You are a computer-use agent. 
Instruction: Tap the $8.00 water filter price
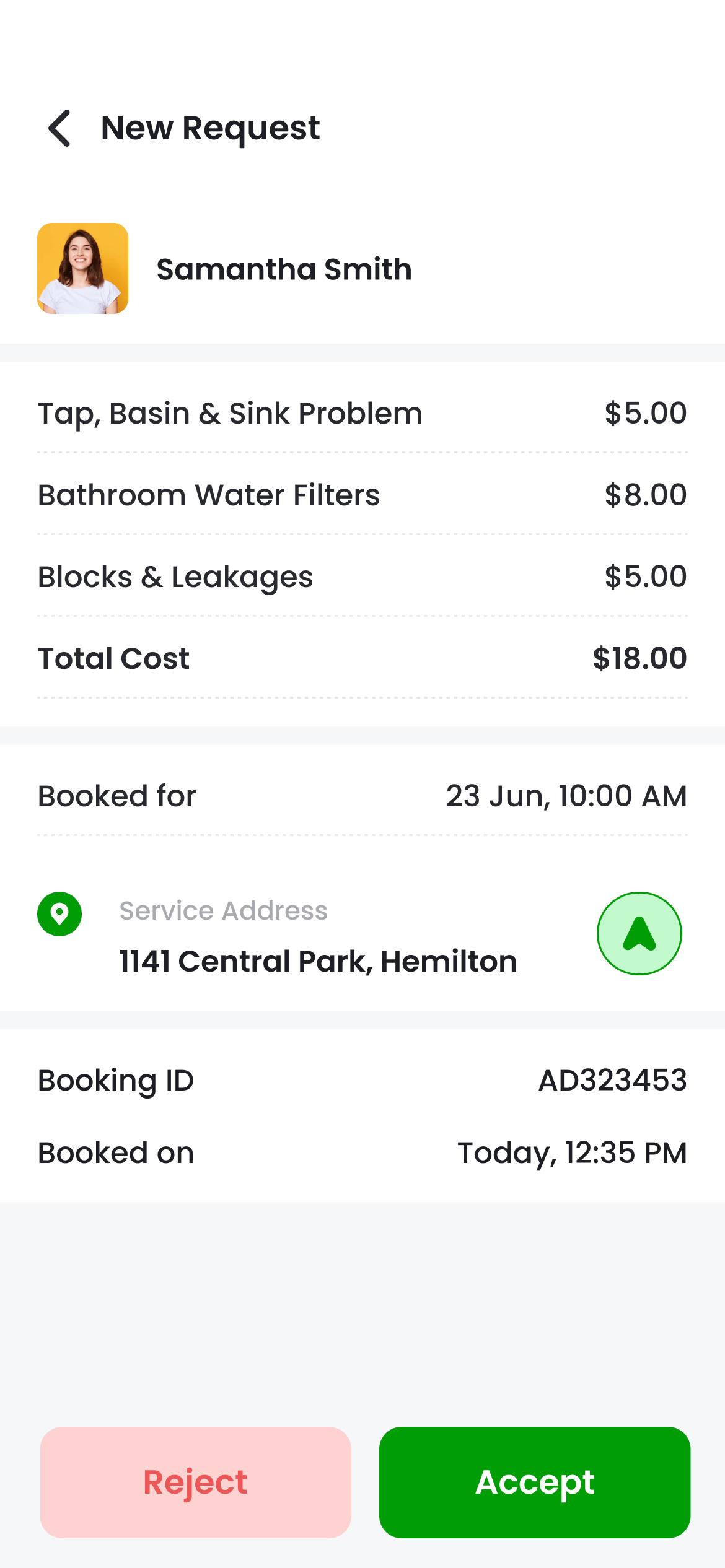pyautogui.click(x=645, y=495)
